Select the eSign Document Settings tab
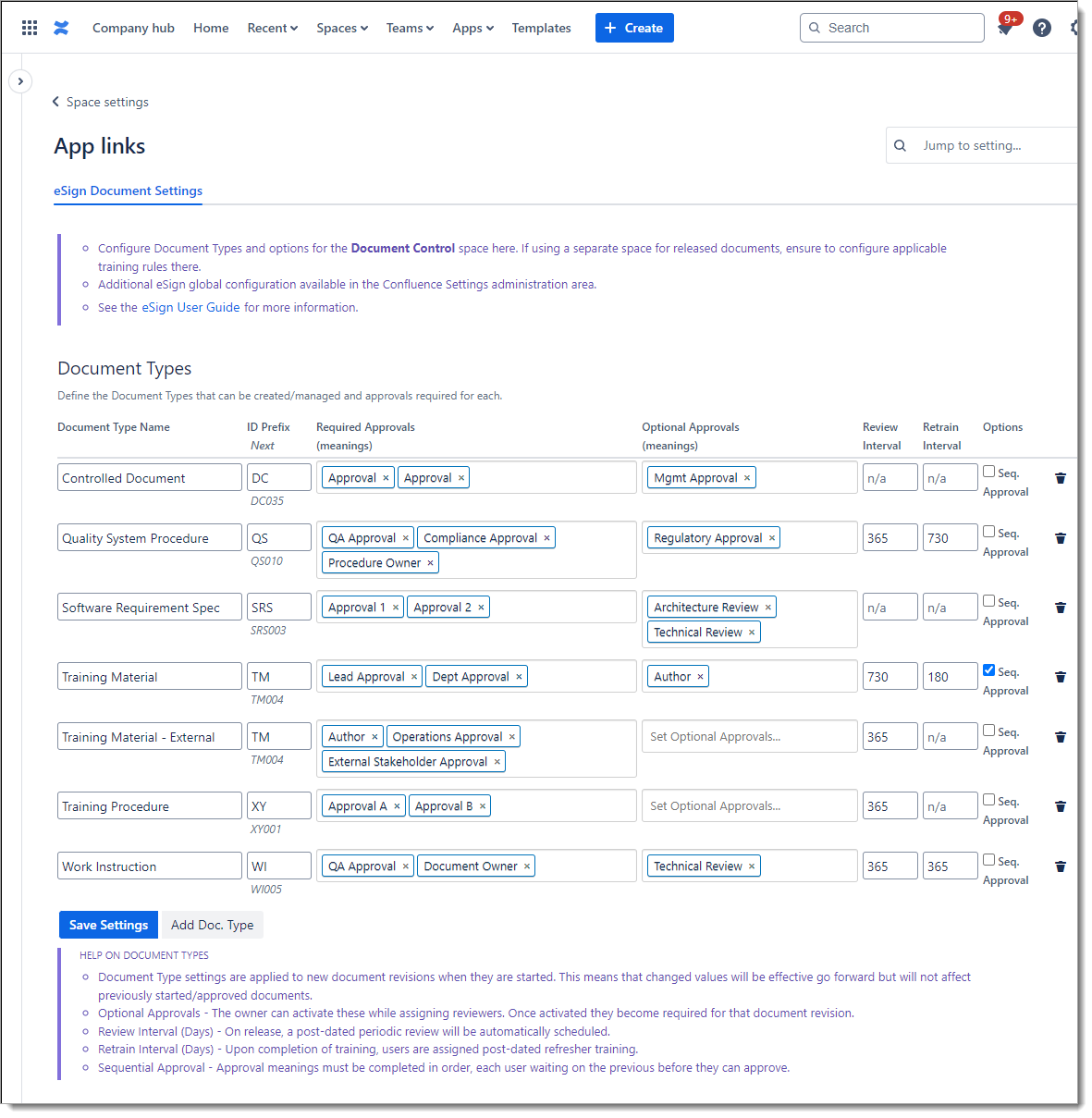 pos(128,190)
